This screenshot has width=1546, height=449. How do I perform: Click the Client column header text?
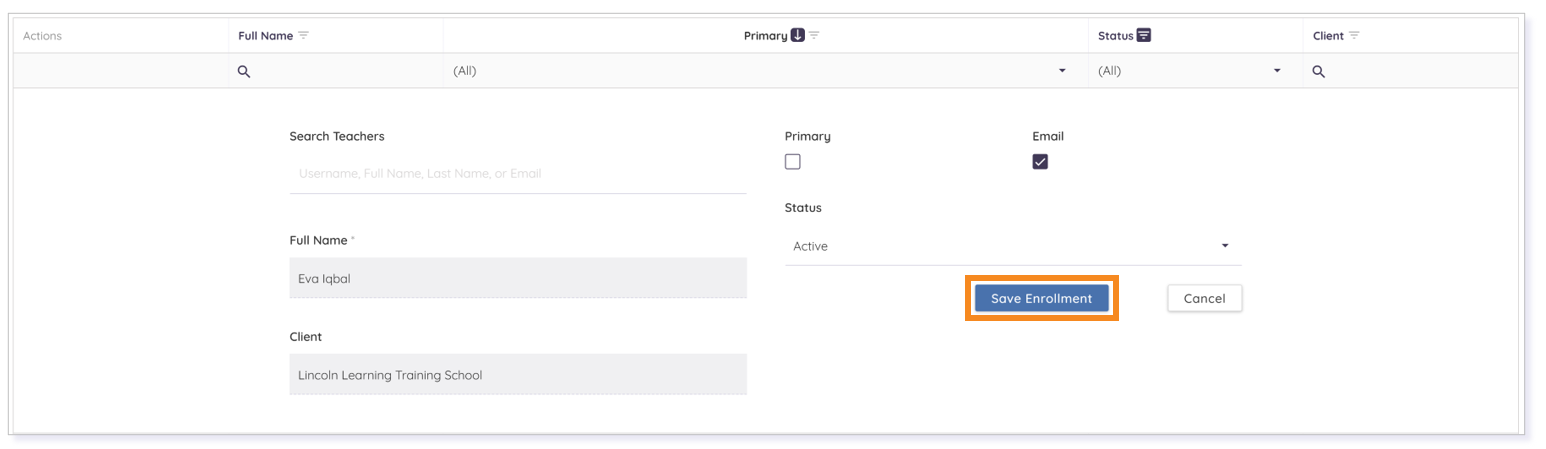click(1328, 36)
